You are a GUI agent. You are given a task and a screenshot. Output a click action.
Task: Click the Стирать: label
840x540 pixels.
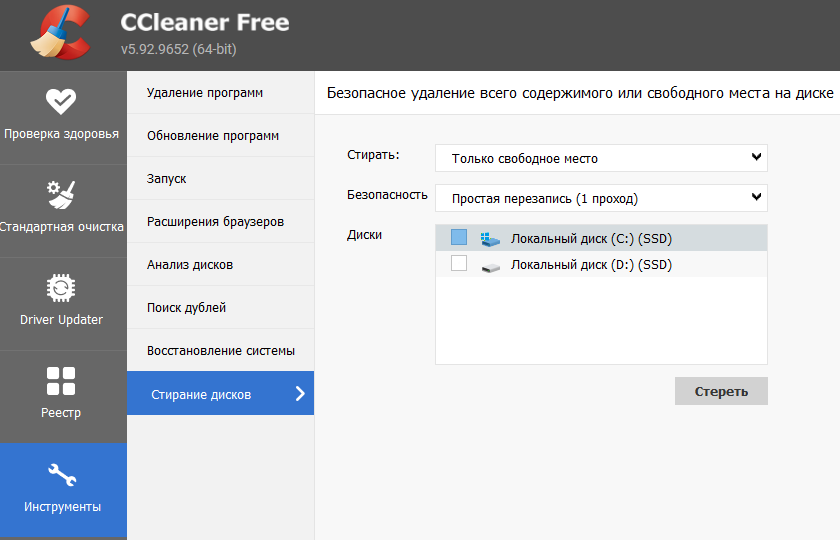[x=373, y=155]
